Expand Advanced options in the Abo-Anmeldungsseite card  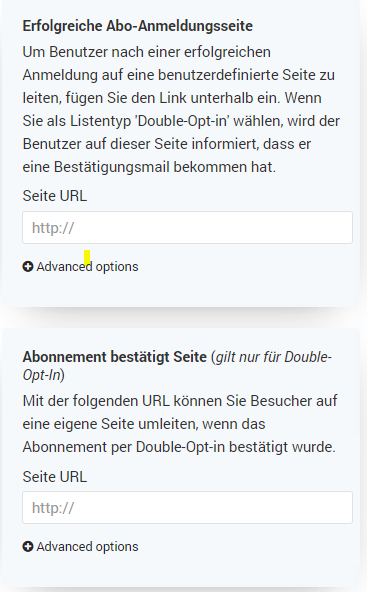pos(80,267)
